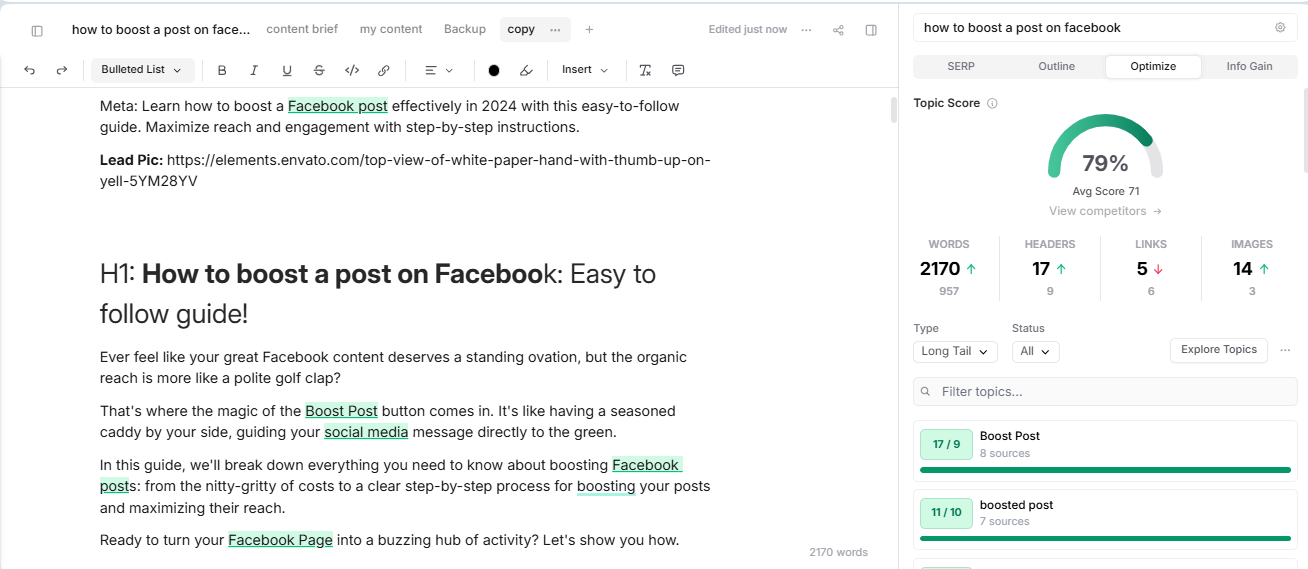Click the Links count 5 stat

click(1150, 269)
